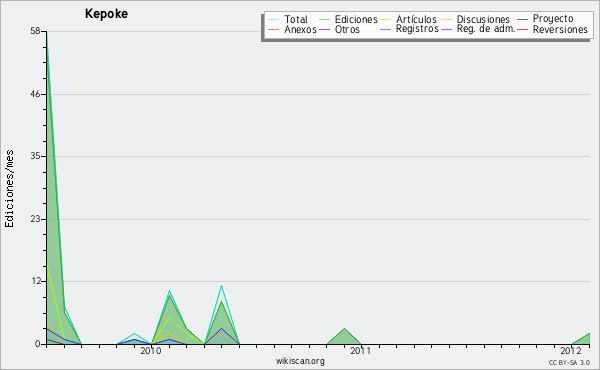The width and height of the screenshot is (600, 370).
Task: Click the 35 y-axis value
Action: tap(35, 156)
